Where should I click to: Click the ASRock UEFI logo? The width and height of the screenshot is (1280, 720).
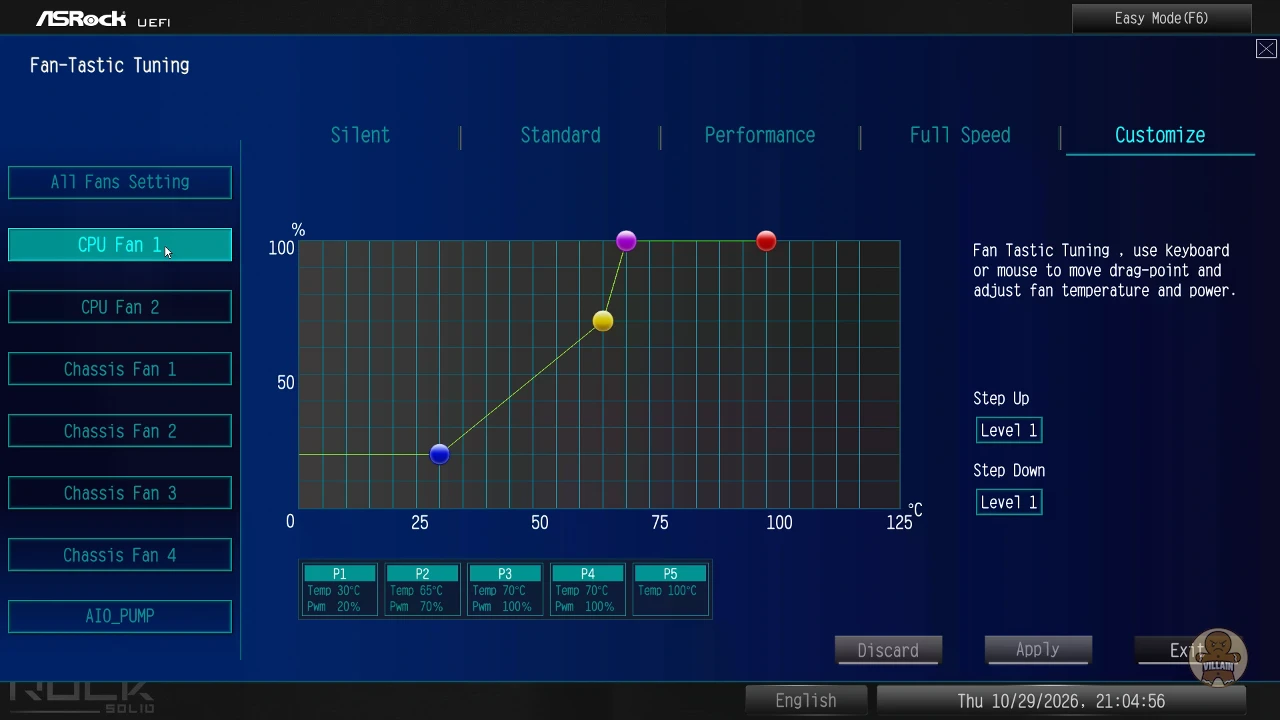[x=103, y=19]
